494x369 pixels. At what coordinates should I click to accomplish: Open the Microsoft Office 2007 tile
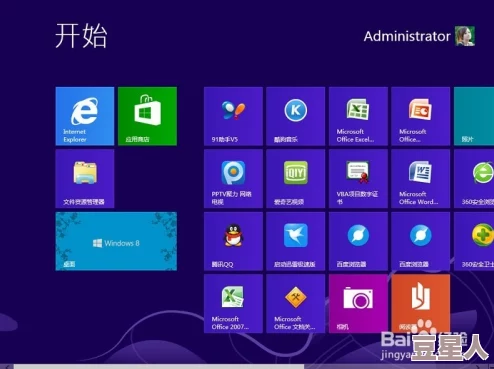click(233, 304)
